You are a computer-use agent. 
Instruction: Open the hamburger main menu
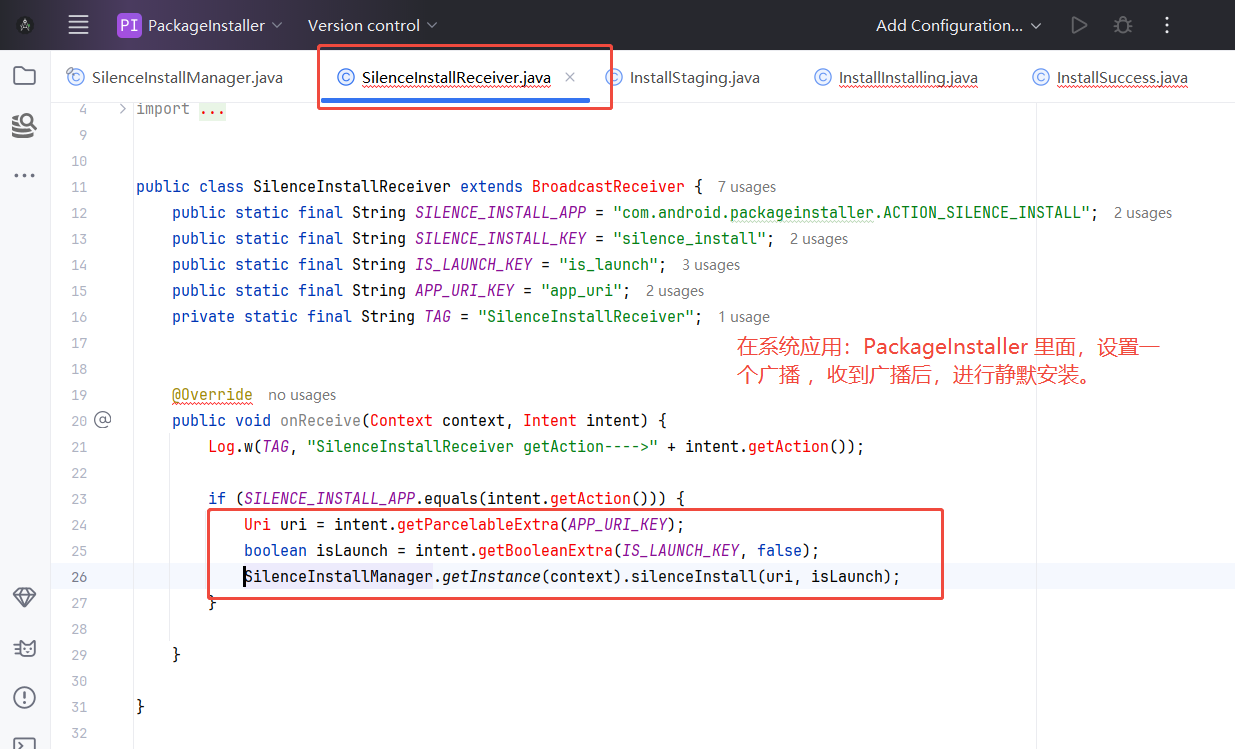coord(78,25)
